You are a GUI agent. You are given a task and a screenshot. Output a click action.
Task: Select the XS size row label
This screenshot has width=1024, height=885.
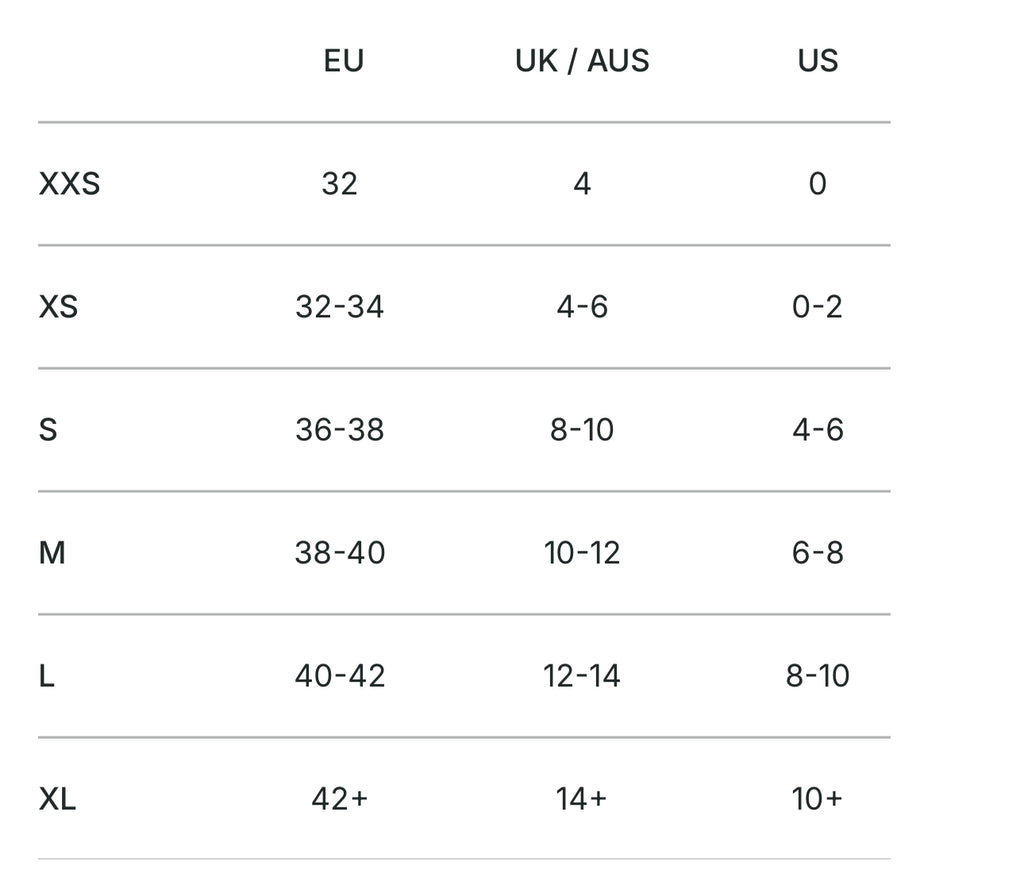pos(58,307)
